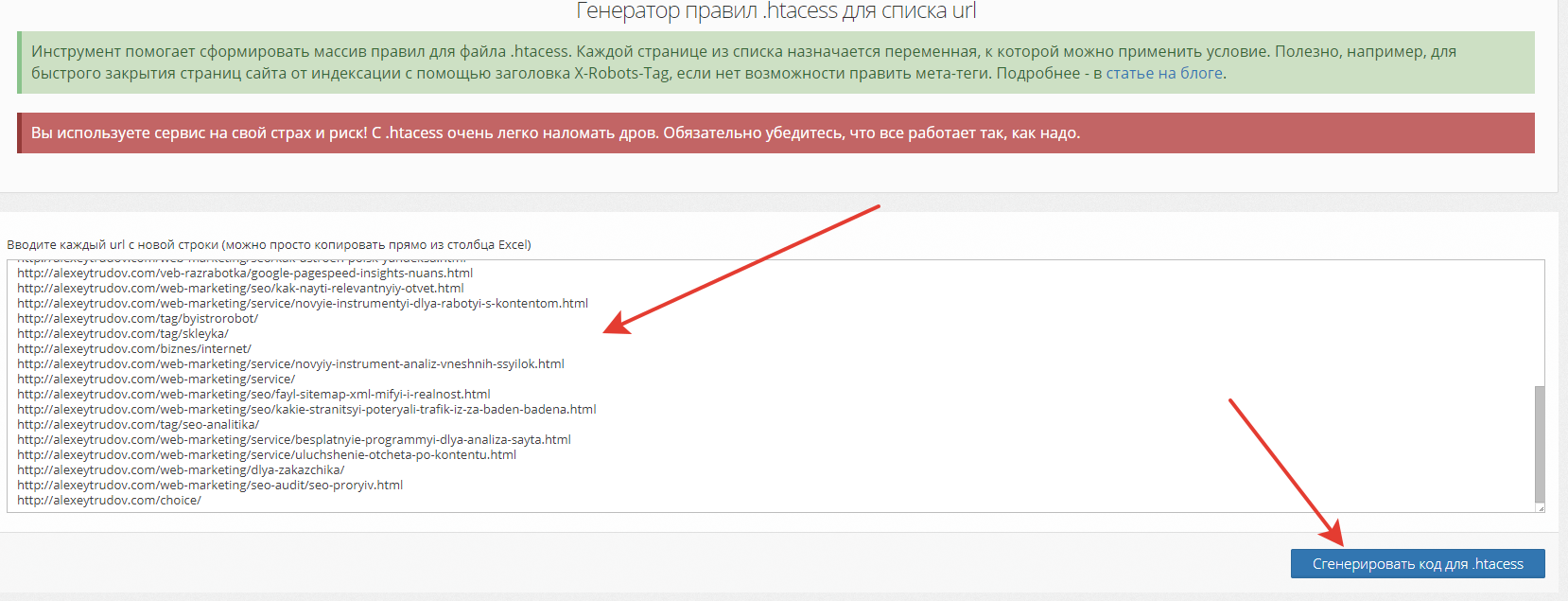Click the textarea vertical scrollbar thumb
Screen dimensions: 1568x601
tap(1539, 443)
